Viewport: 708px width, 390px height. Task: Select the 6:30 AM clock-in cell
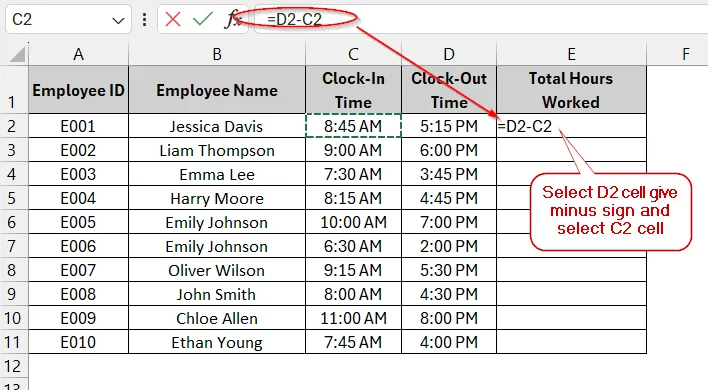pos(354,246)
